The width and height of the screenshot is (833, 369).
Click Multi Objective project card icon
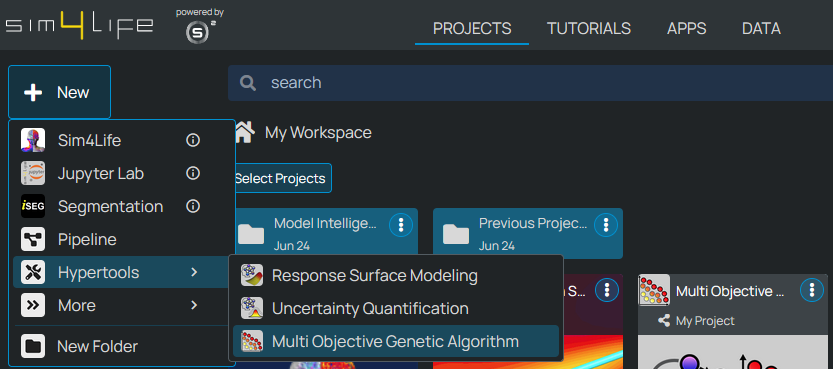(654, 290)
